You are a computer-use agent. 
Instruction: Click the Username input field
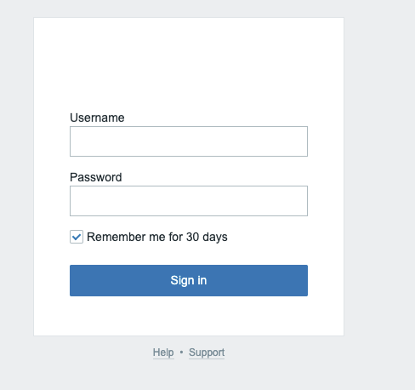pos(189,141)
